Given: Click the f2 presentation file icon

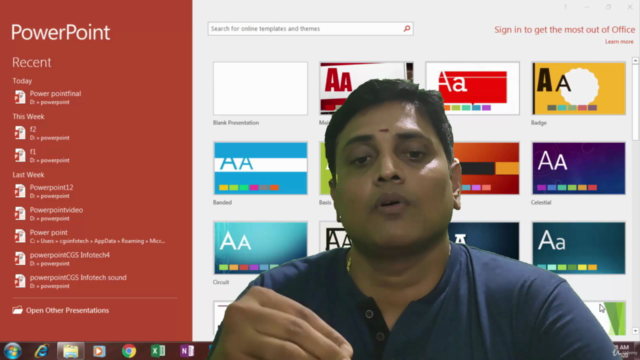Looking at the screenshot, I should coord(20,133).
